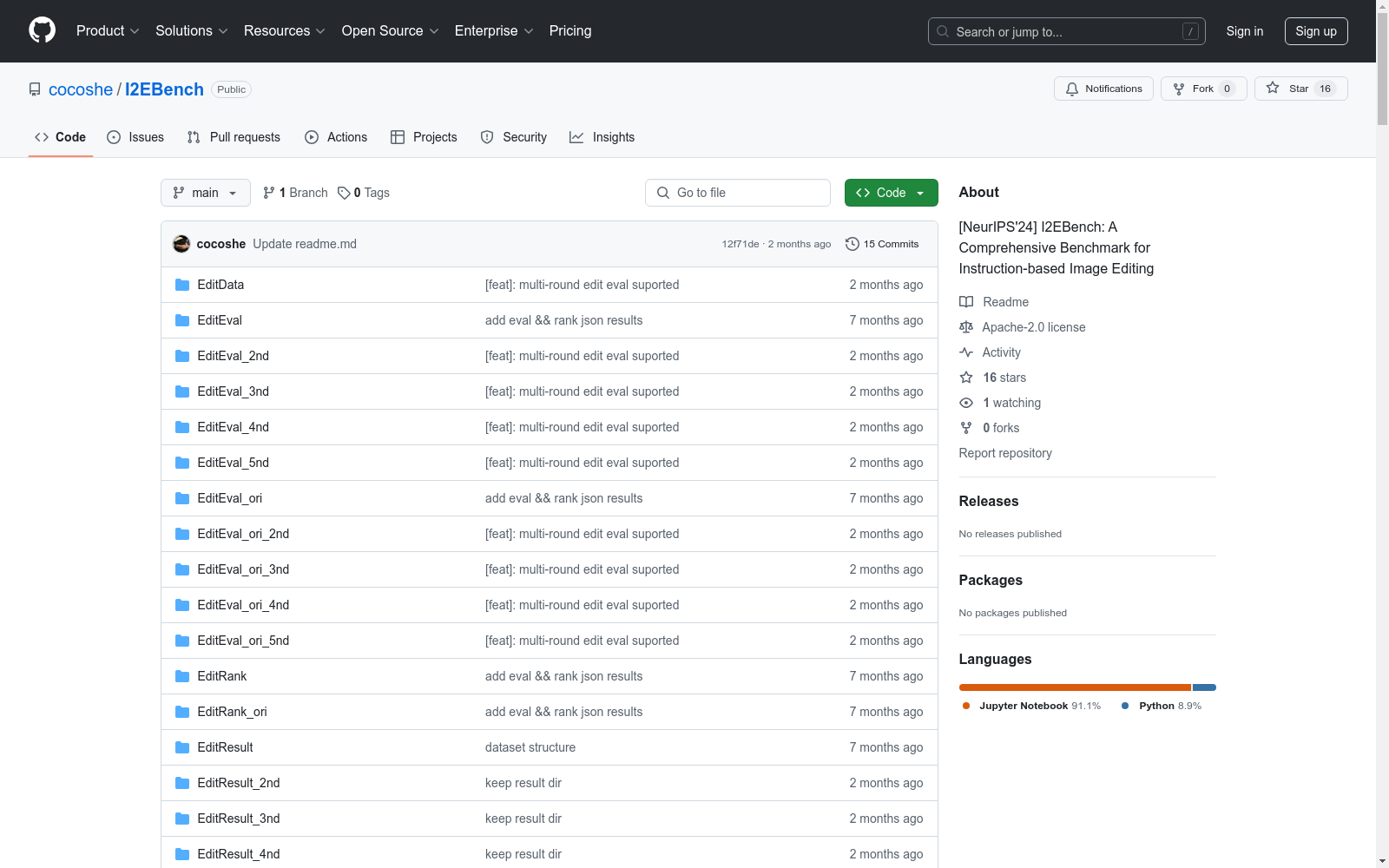The image size is (1389, 868).
Task: Open the EditEval folder
Action: point(220,320)
